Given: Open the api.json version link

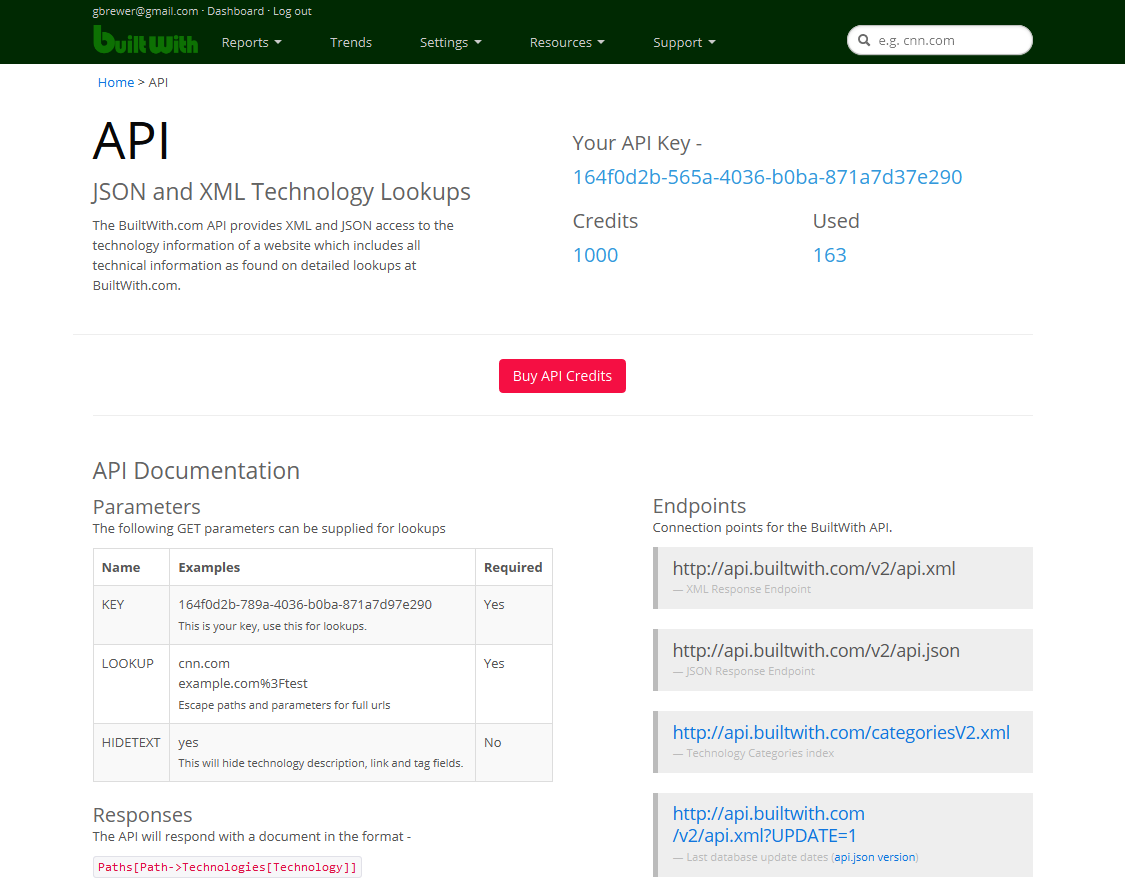Looking at the screenshot, I should 875,857.
